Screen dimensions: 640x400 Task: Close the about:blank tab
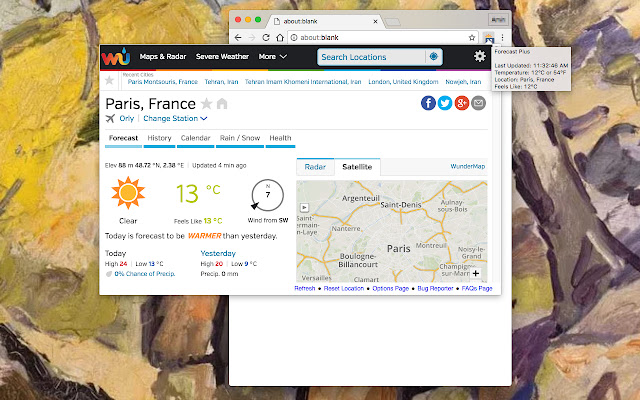click(x=375, y=21)
